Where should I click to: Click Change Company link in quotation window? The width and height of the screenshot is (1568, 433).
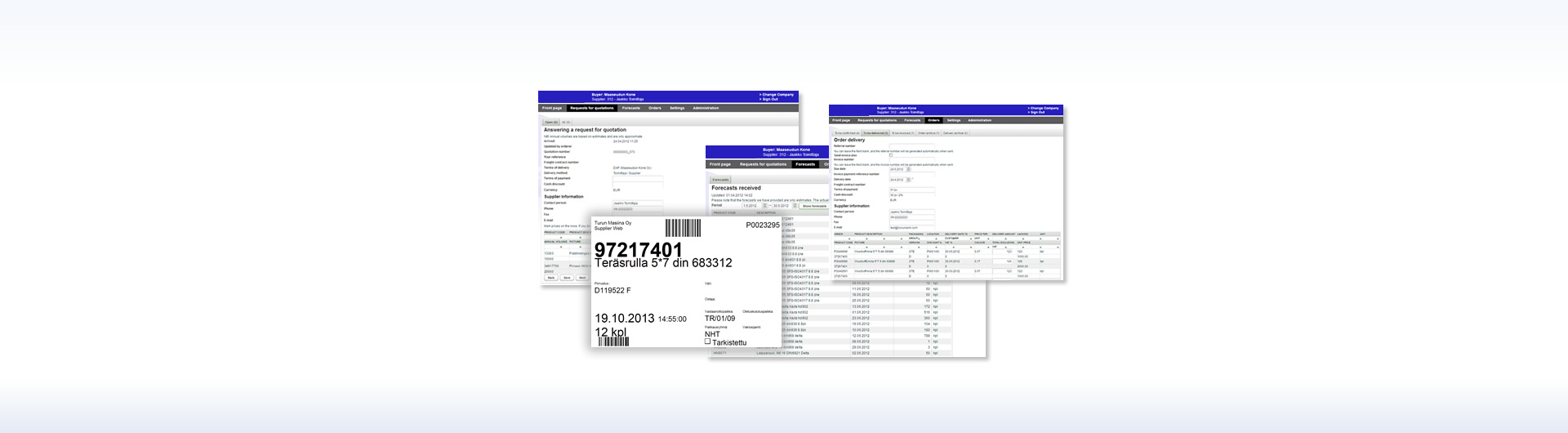coord(777,95)
